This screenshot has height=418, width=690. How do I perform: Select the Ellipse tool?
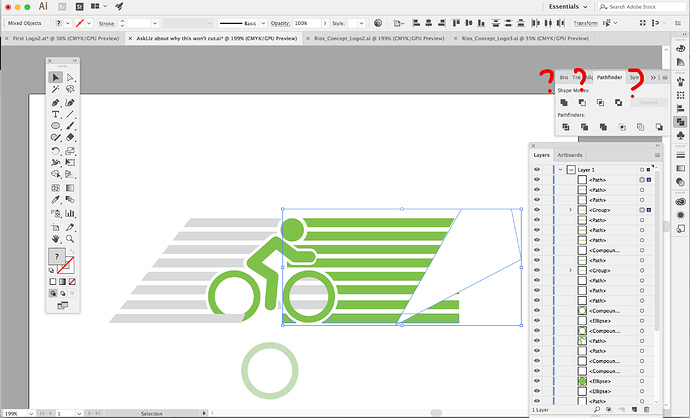pyautogui.click(x=55, y=126)
